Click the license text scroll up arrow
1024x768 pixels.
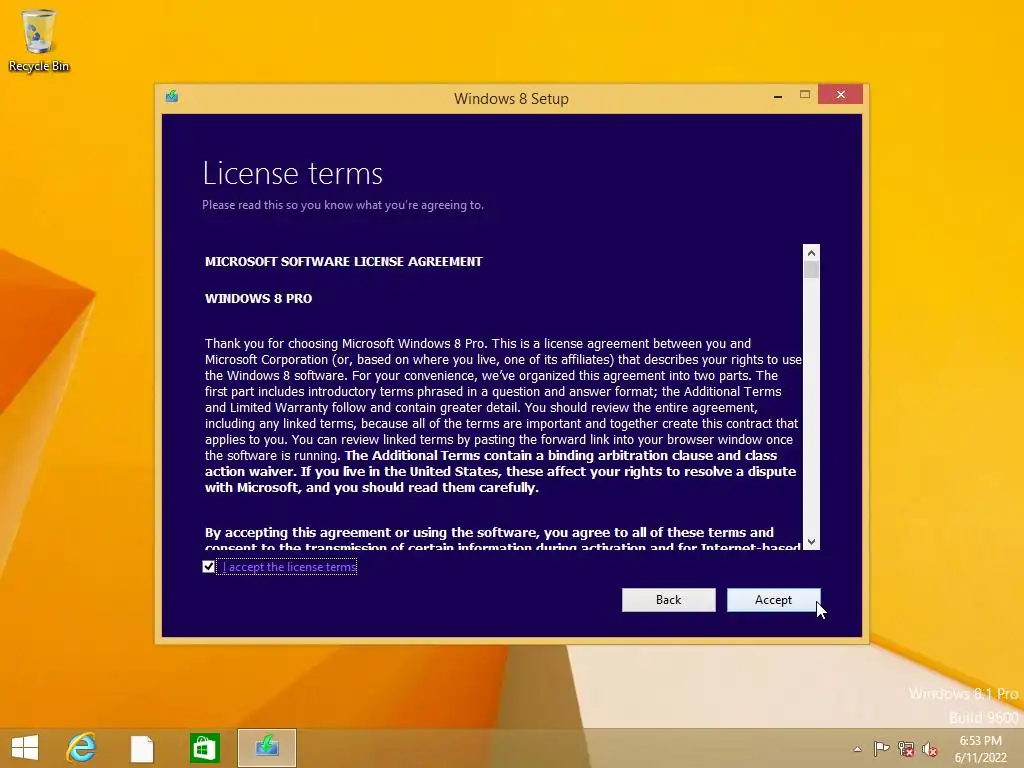pyautogui.click(x=811, y=253)
